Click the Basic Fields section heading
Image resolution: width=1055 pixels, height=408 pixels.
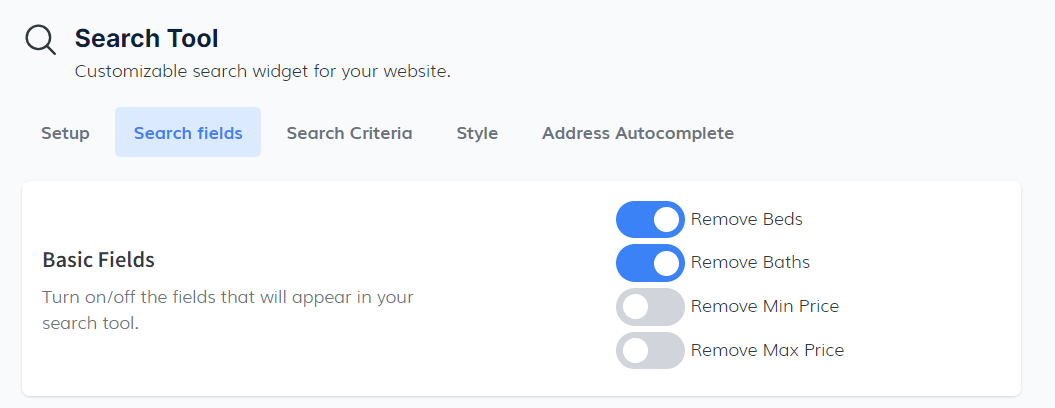pos(98,260)
